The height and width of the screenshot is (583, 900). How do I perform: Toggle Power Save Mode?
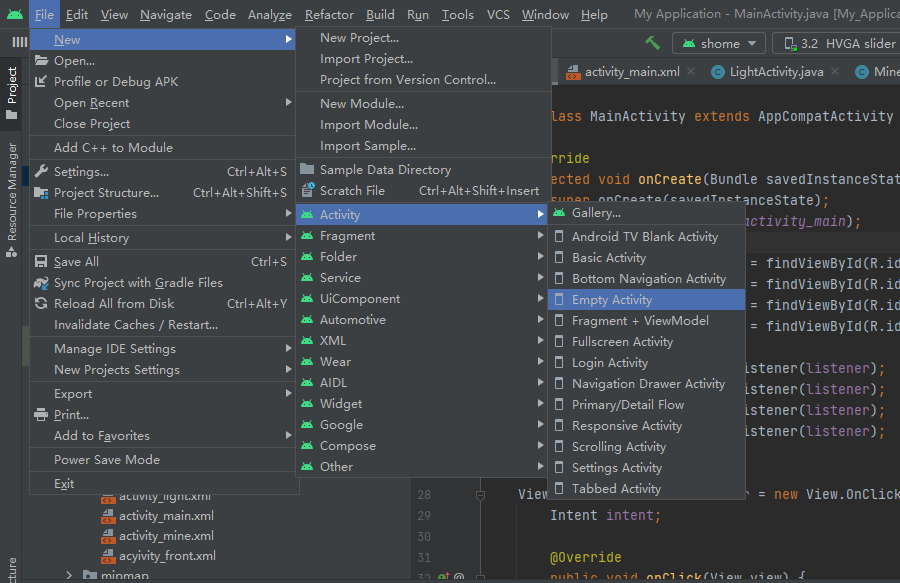pyautogui.click(x=107, y=459)
